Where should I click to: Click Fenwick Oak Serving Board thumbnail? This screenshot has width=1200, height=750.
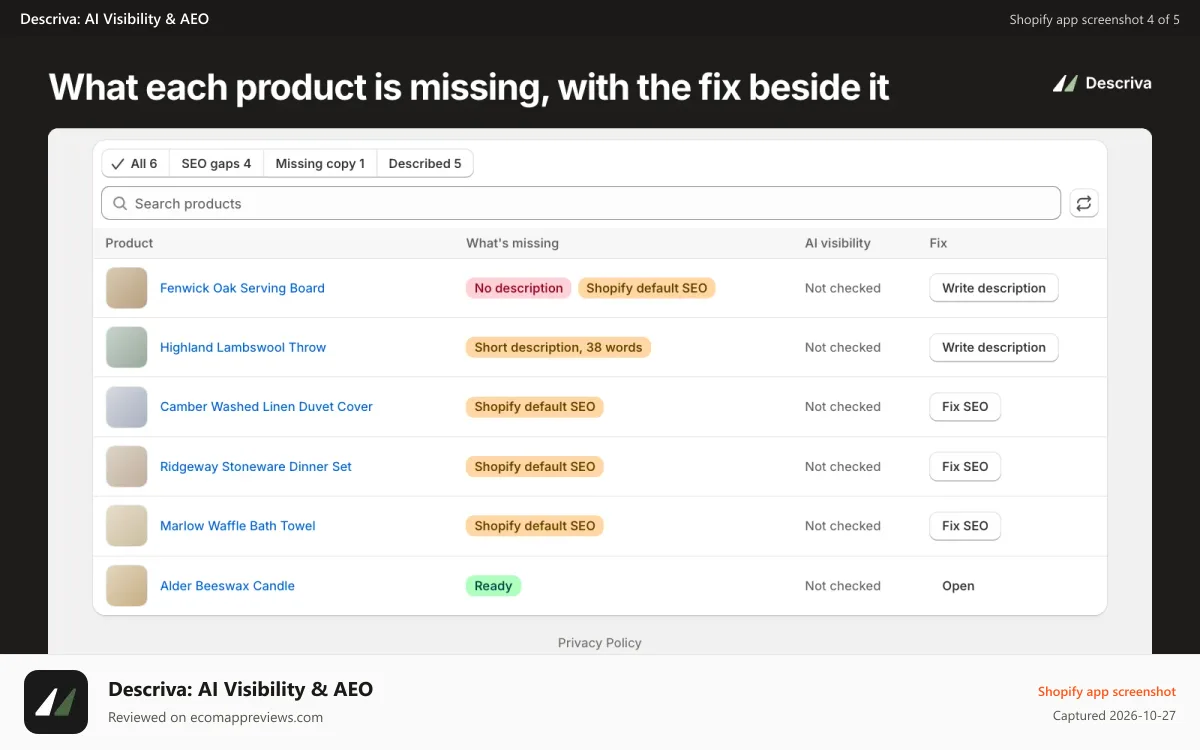click(127, 288)
